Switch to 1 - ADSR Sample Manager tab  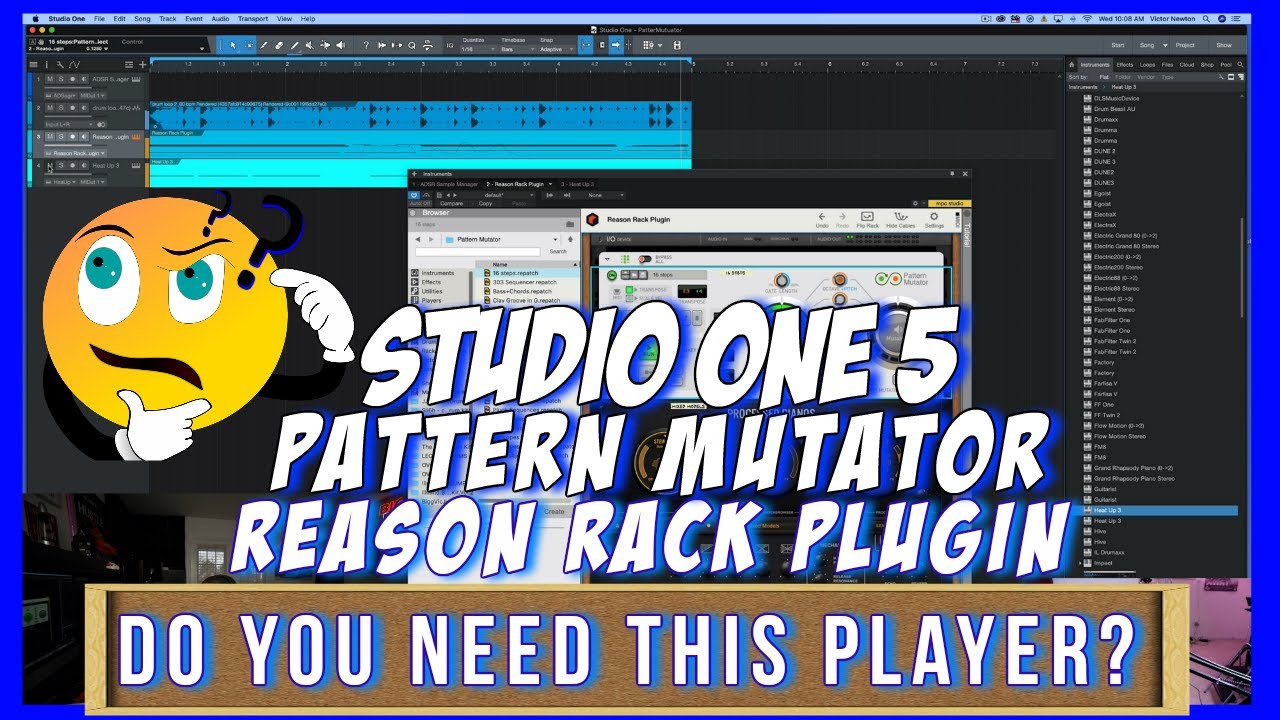[x=445, y=184]
